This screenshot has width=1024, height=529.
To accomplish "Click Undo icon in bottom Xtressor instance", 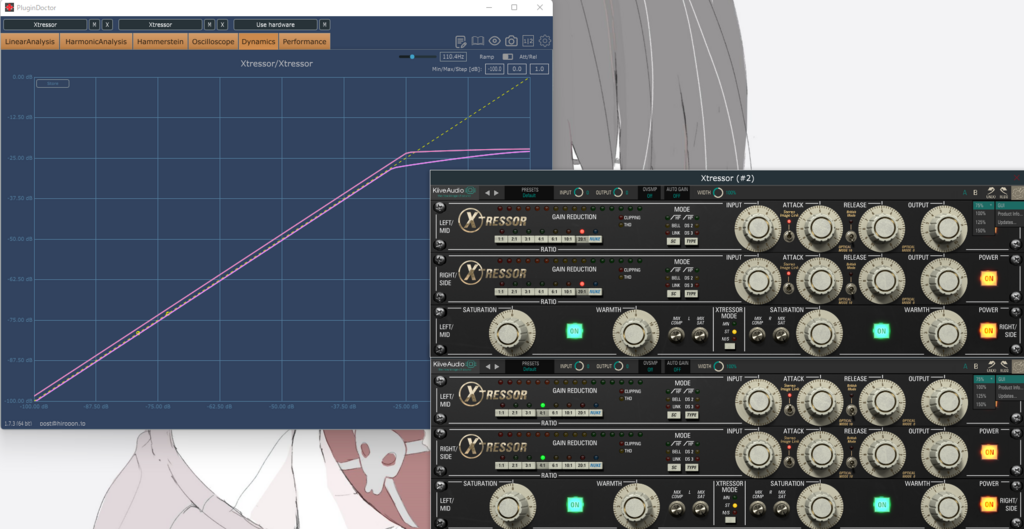I will [x=991, y=366].
